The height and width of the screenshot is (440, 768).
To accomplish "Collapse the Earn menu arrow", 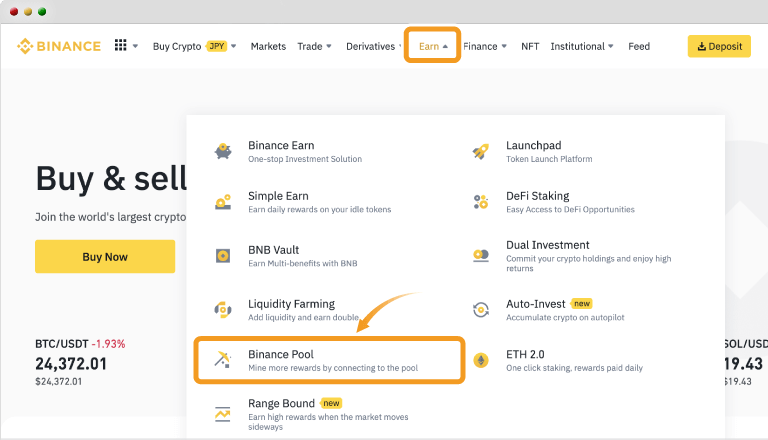I will pos(445,47).
